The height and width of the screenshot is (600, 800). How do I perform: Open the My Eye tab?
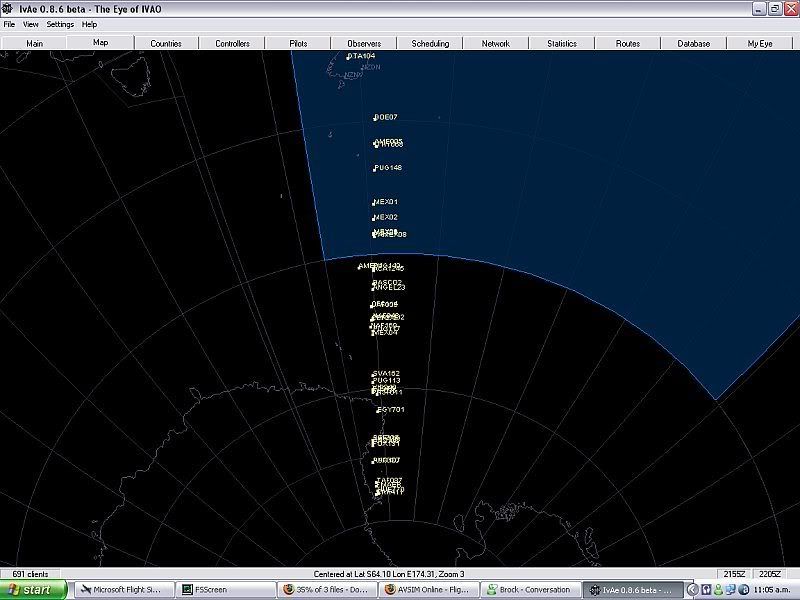(x=760, y=44)
